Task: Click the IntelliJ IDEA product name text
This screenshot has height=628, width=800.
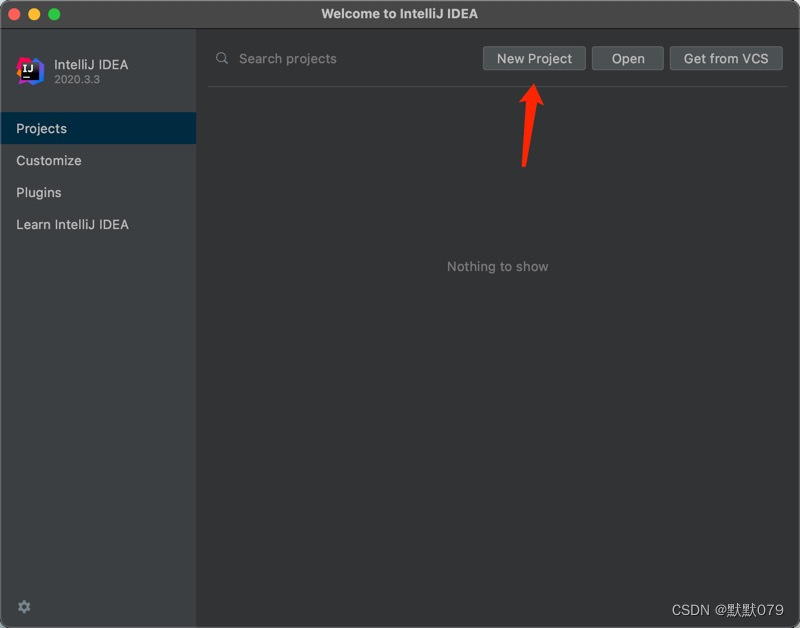Action: click(91, 65)
